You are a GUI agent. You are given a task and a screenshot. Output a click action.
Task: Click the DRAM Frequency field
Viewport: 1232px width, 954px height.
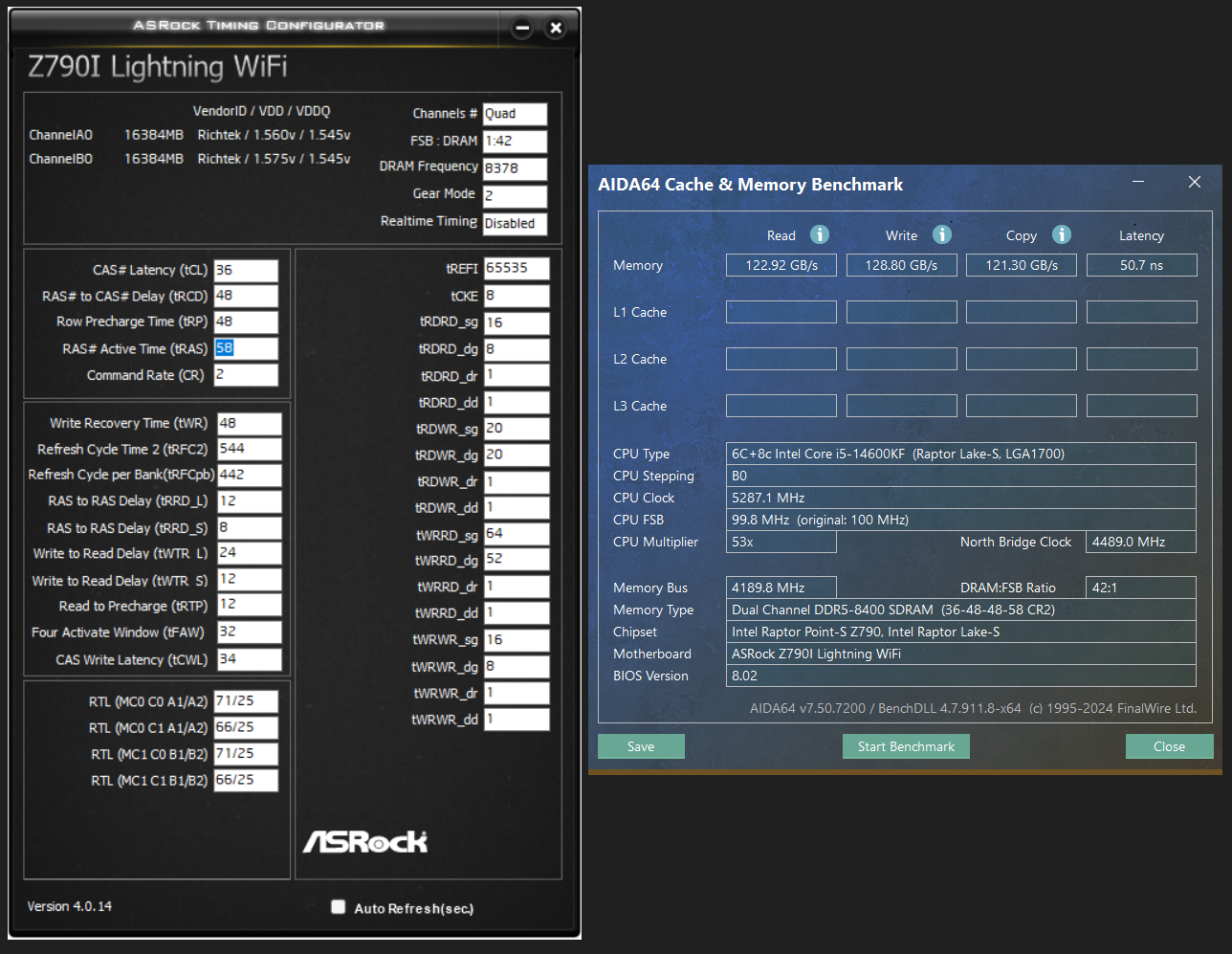coord(515,168)
